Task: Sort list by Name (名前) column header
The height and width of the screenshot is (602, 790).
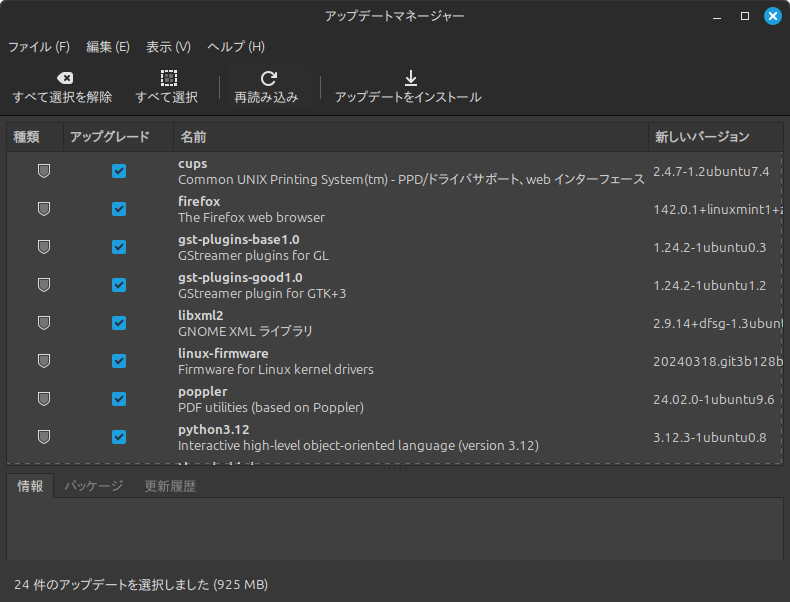Action: [x=194, y=137]
